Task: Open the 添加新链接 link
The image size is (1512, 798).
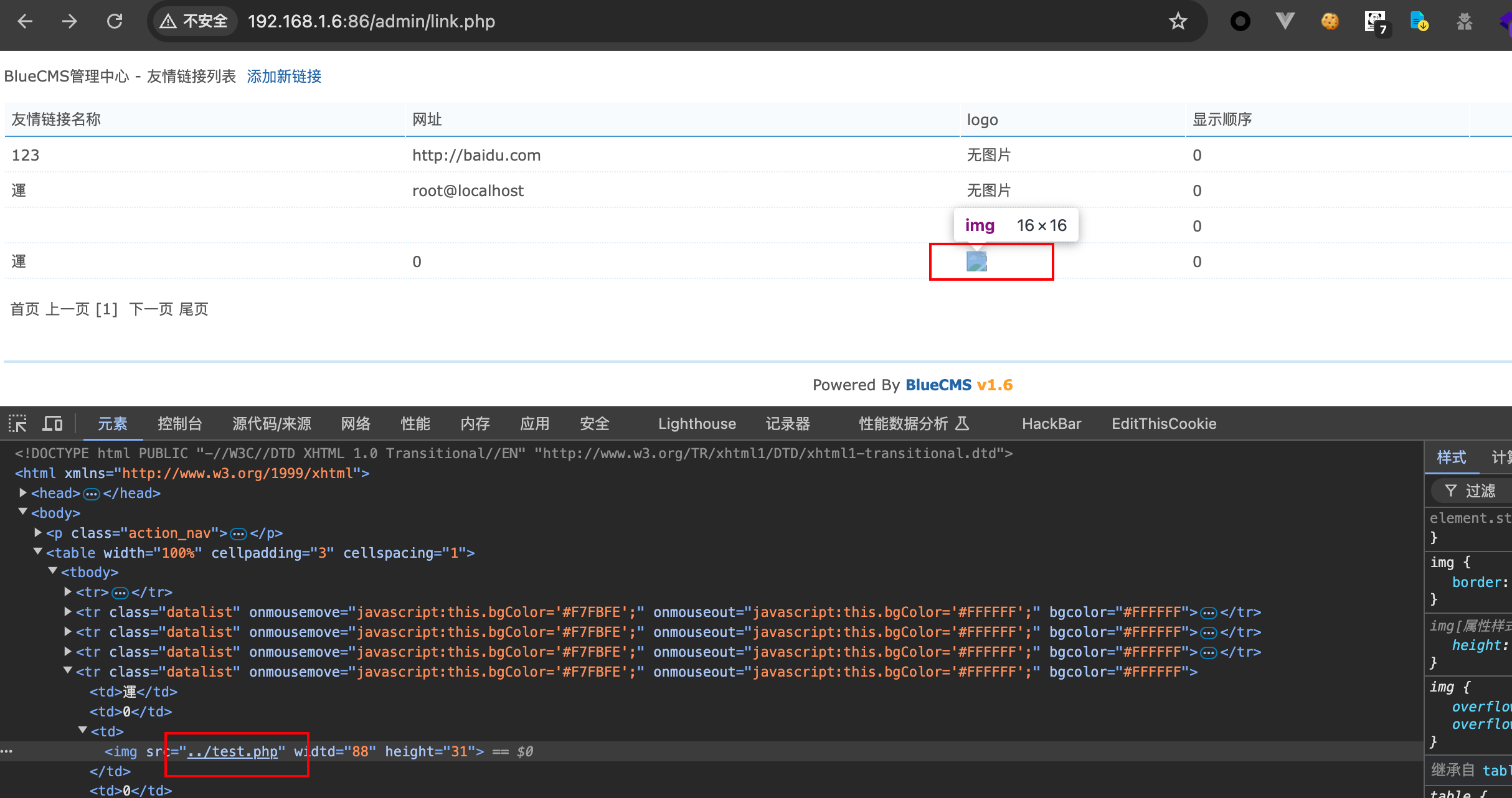Action: (284, 76)
